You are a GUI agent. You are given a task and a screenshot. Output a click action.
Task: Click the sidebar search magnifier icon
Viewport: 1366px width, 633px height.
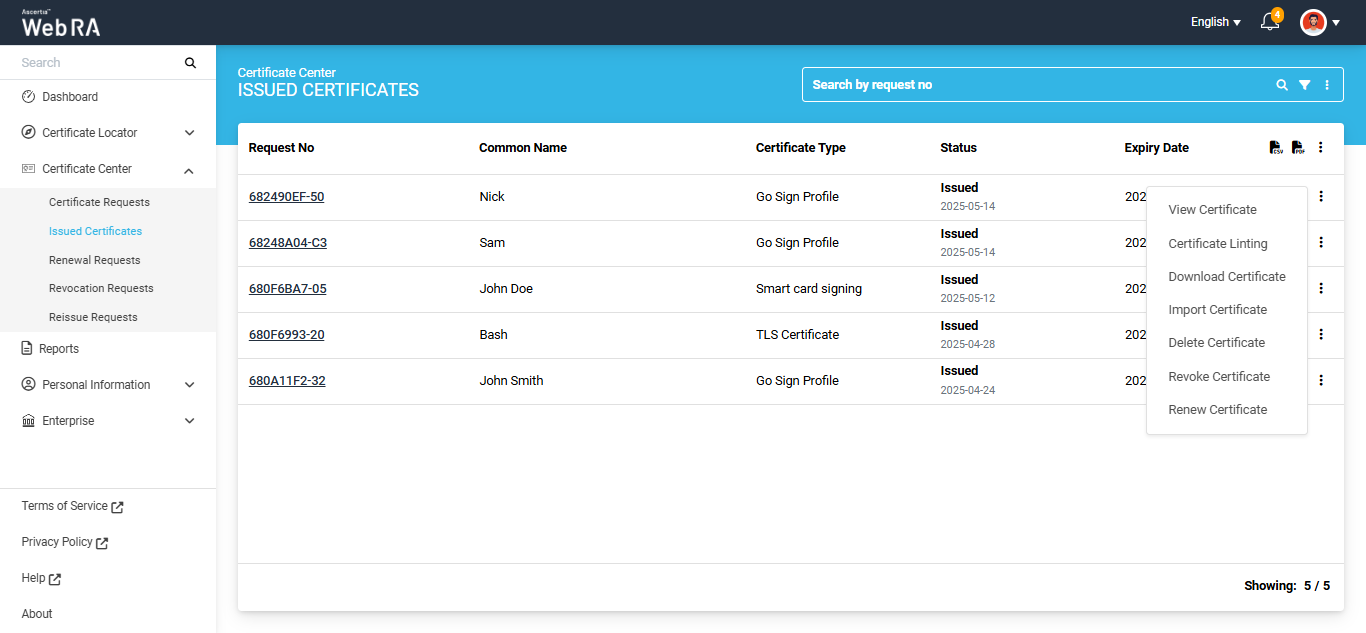coord(190,62)
